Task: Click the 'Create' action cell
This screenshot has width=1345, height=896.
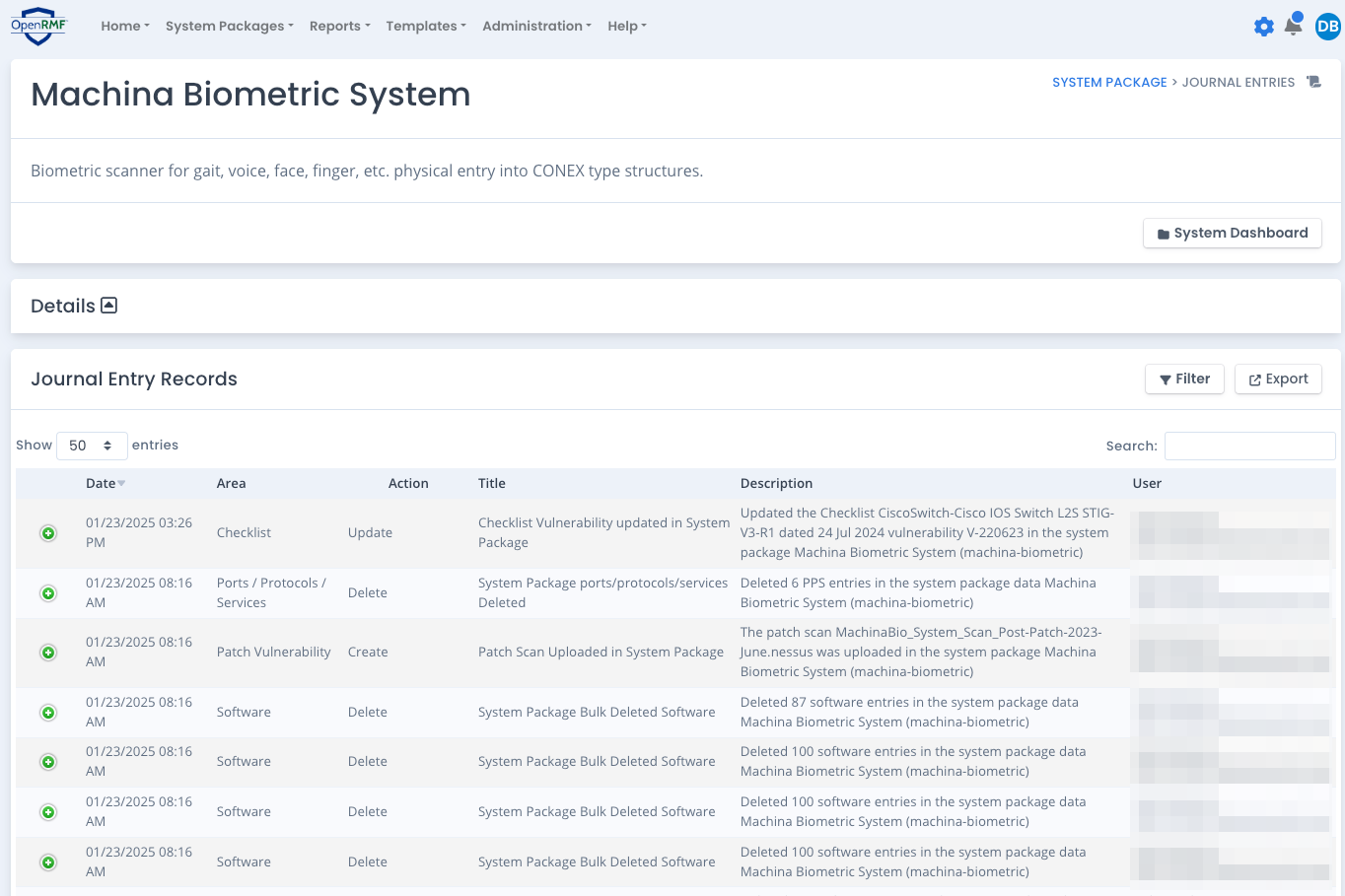Action: tap(368, 652)
